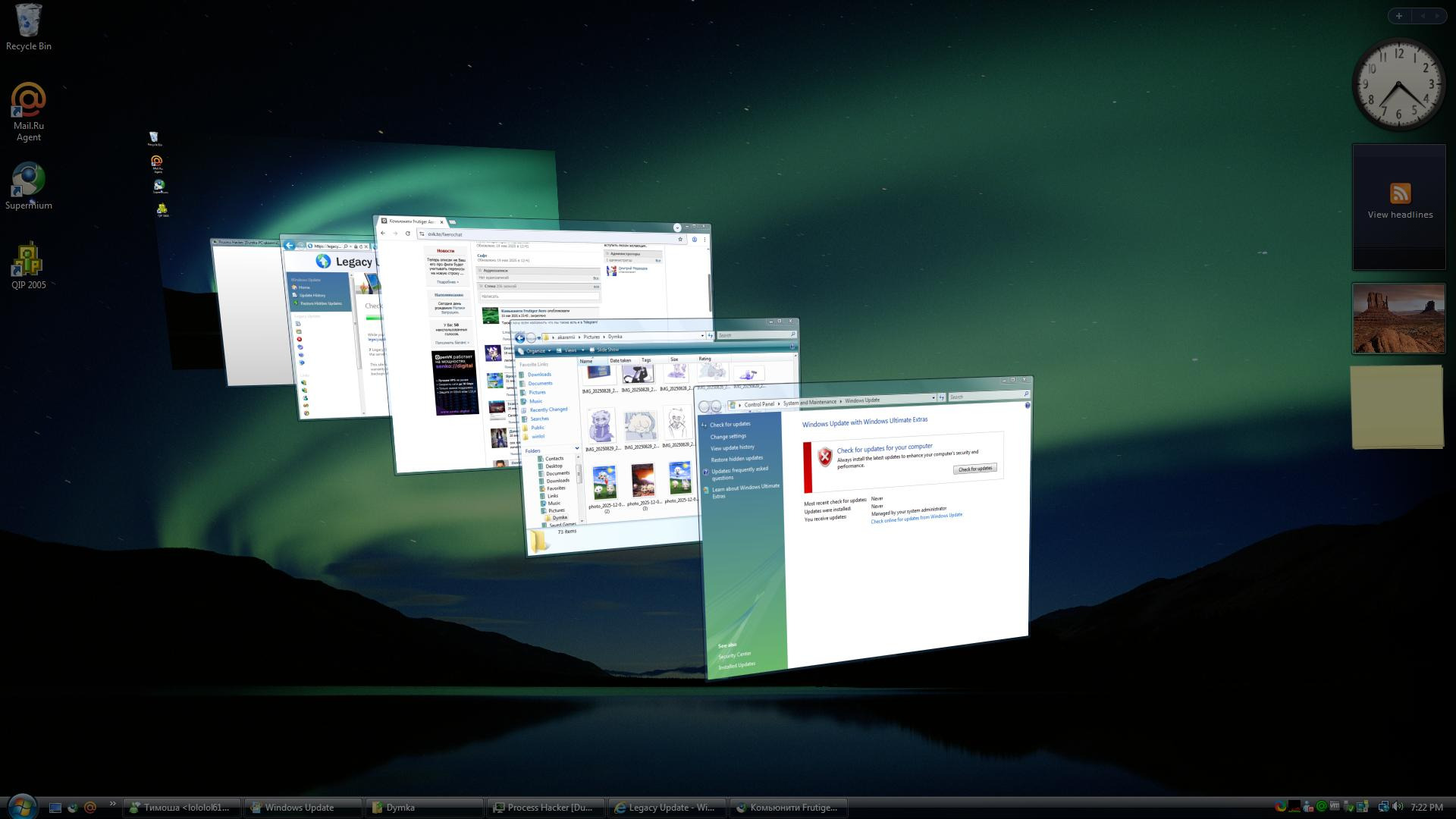The width and height of the screenshot is (1456, 819).
Task: Open the Mail.Ru Agent desktop shortcut
Action: [28, 102]
